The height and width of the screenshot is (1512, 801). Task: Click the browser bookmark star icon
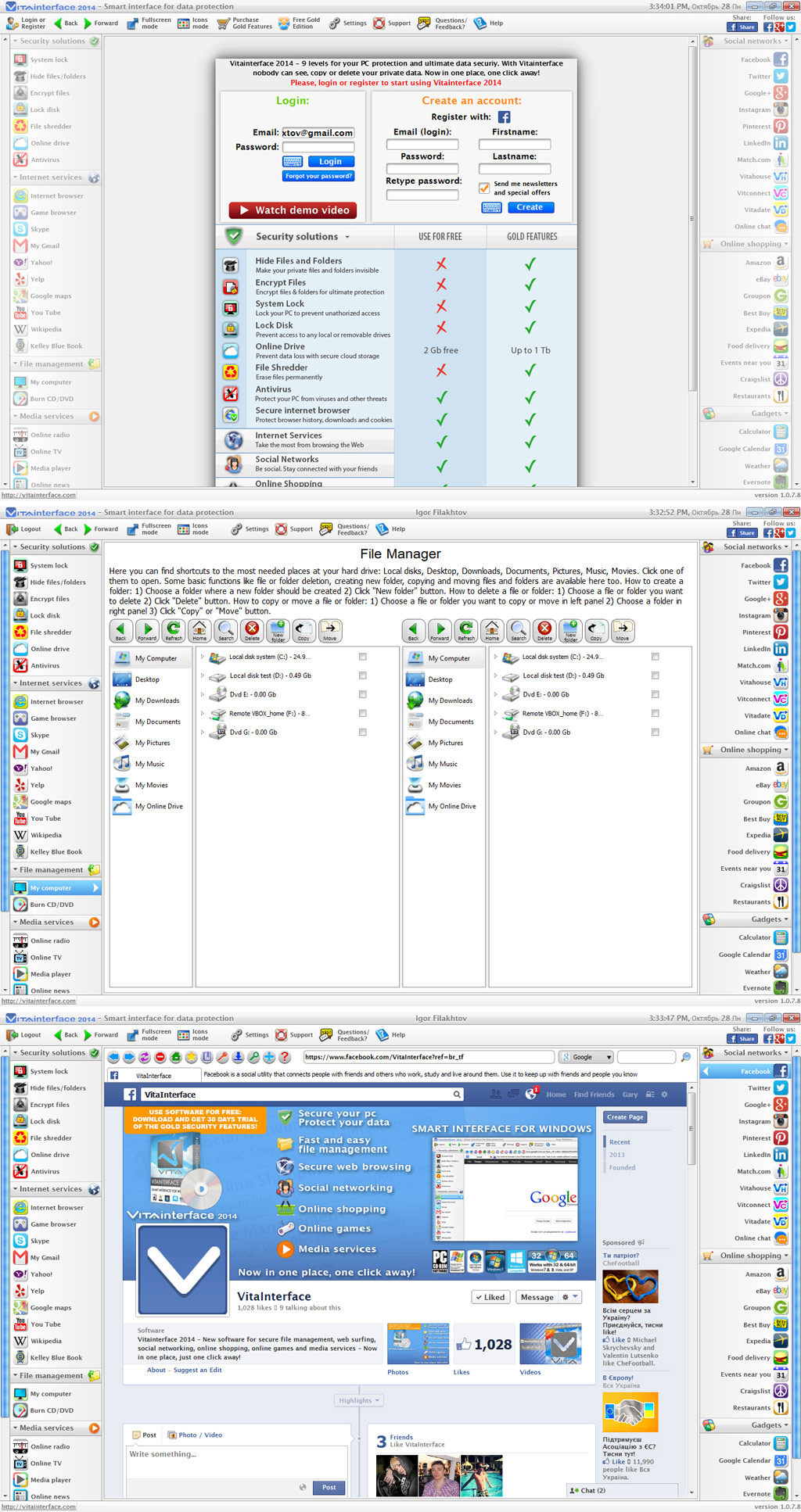click(191, 1057)
